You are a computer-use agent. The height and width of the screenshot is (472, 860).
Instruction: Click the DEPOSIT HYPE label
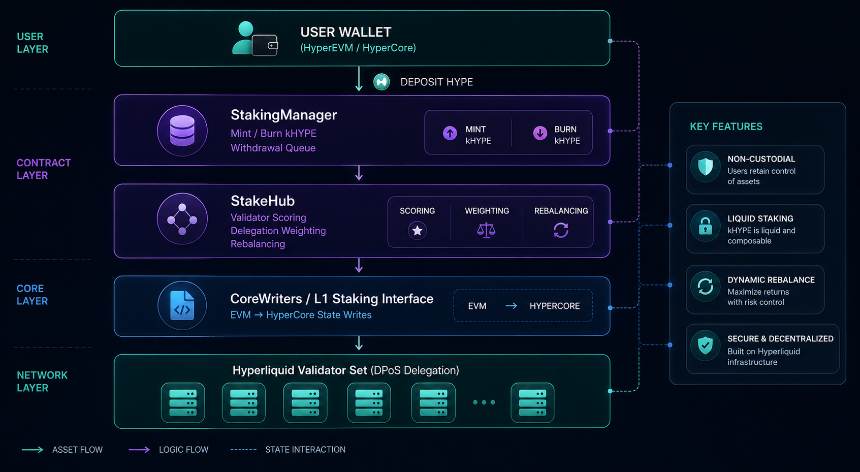pyautogui.click(x=437, y=82)
